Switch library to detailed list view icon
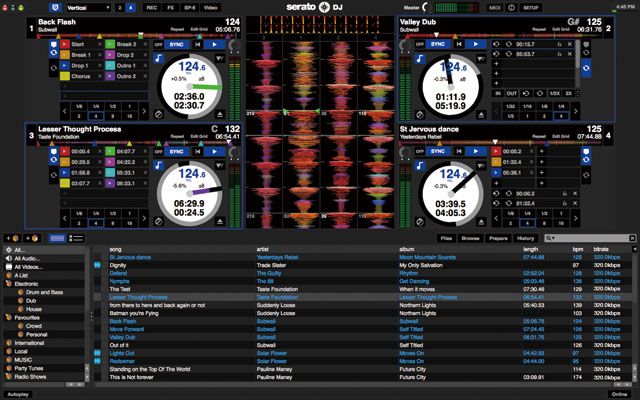Image resolution: width=640 pixels, height=400 pixels. 76,238
